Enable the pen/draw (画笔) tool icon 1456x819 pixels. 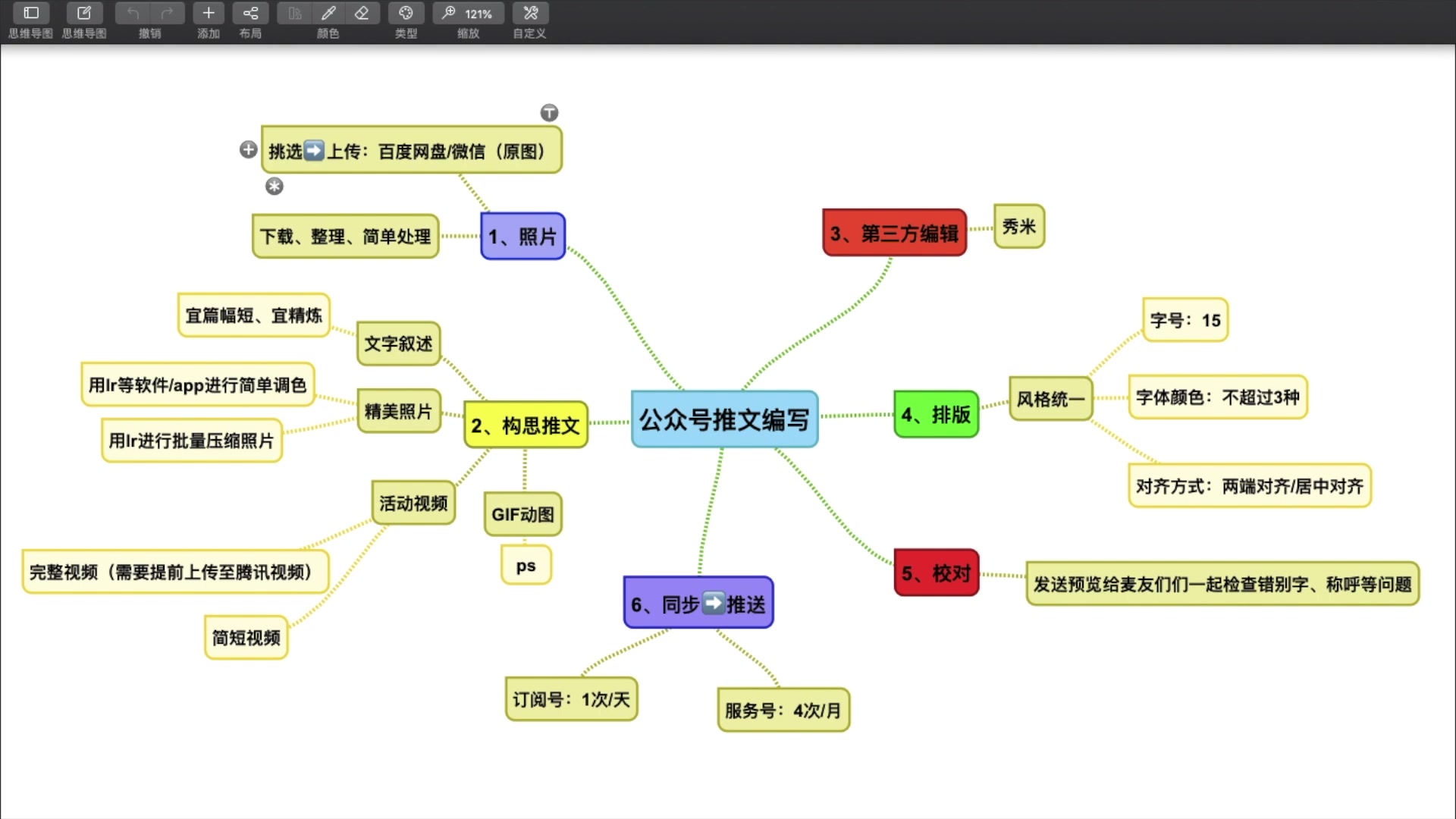point(328,13)
